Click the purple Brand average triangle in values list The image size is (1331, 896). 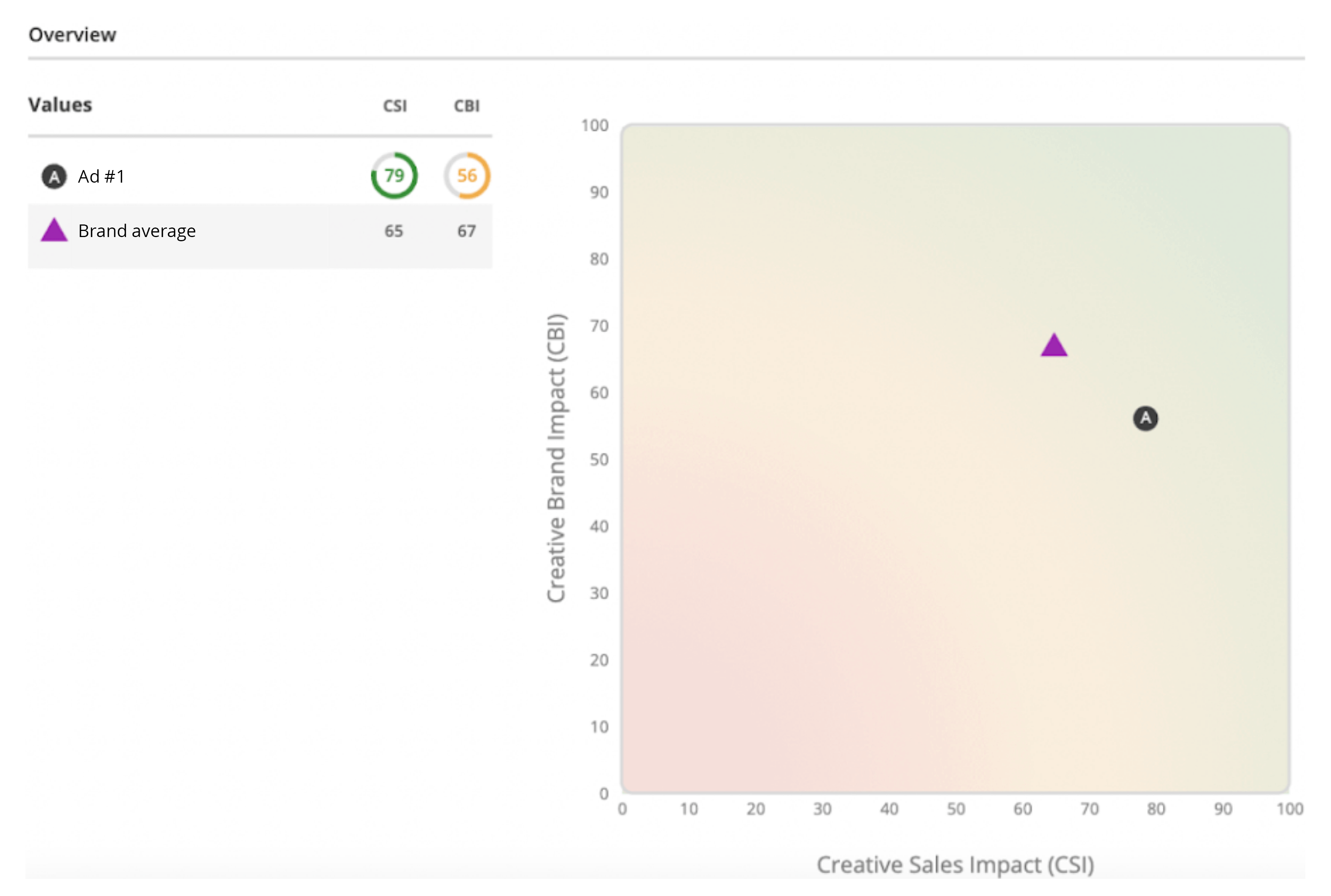(54, 230)
